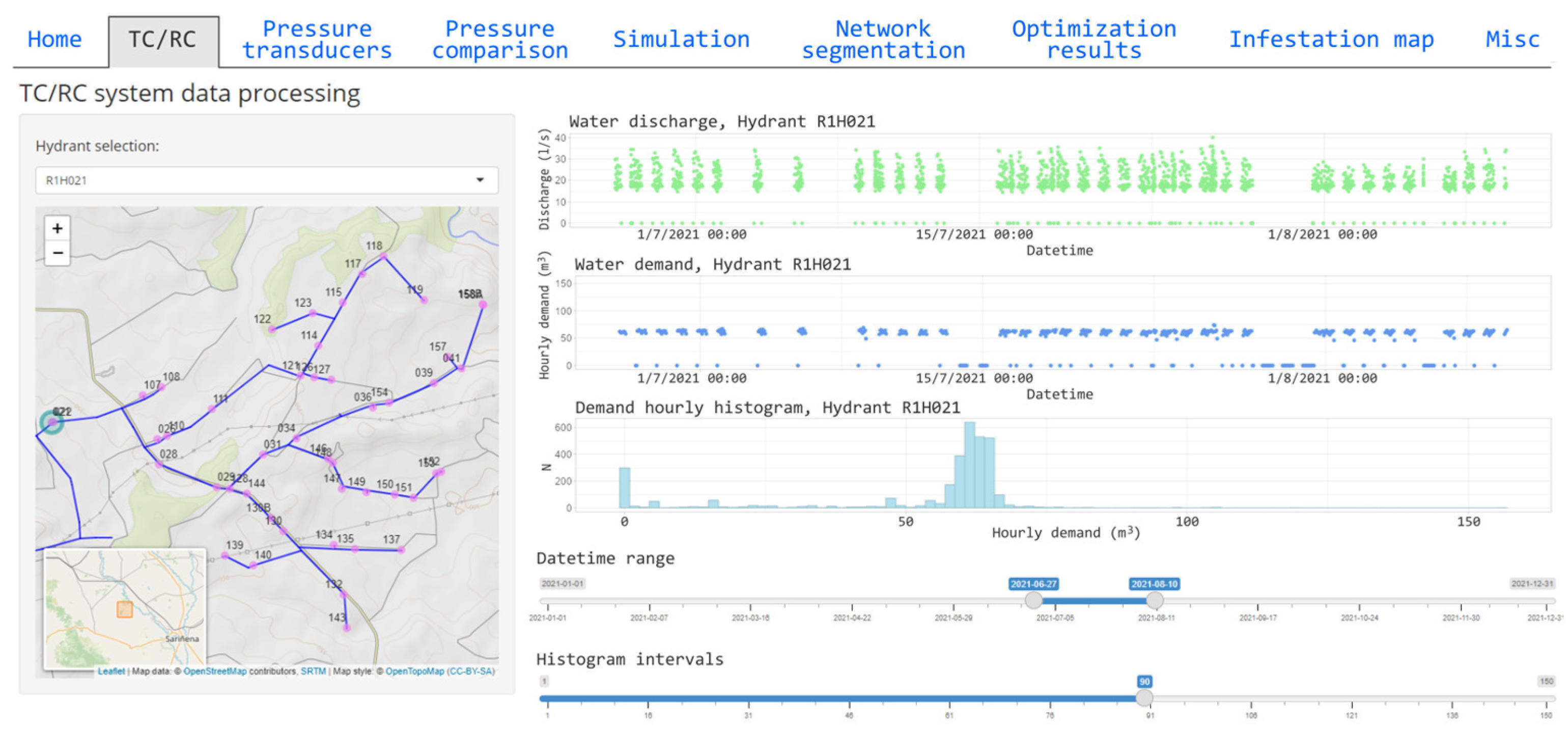Click hydrant marker 119 on map
The height and width of the screenshot is (731, 1568).
(424, 300)
